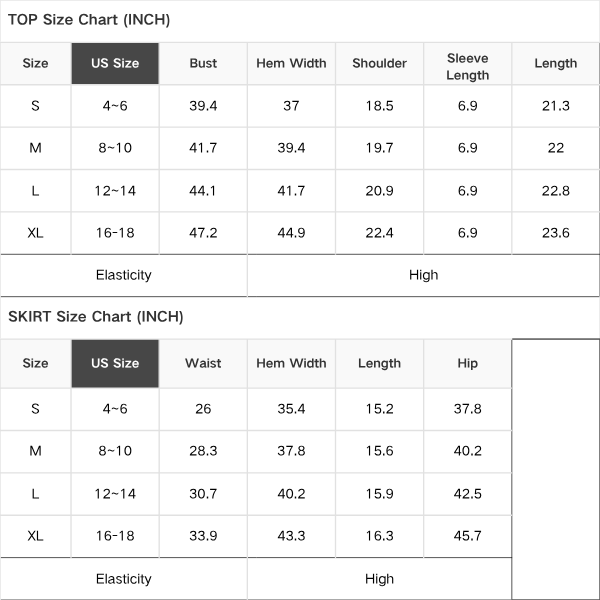Select the Hip column header
Image resolution: width=600 pixels, height=600 pixels.
point(467,363)
